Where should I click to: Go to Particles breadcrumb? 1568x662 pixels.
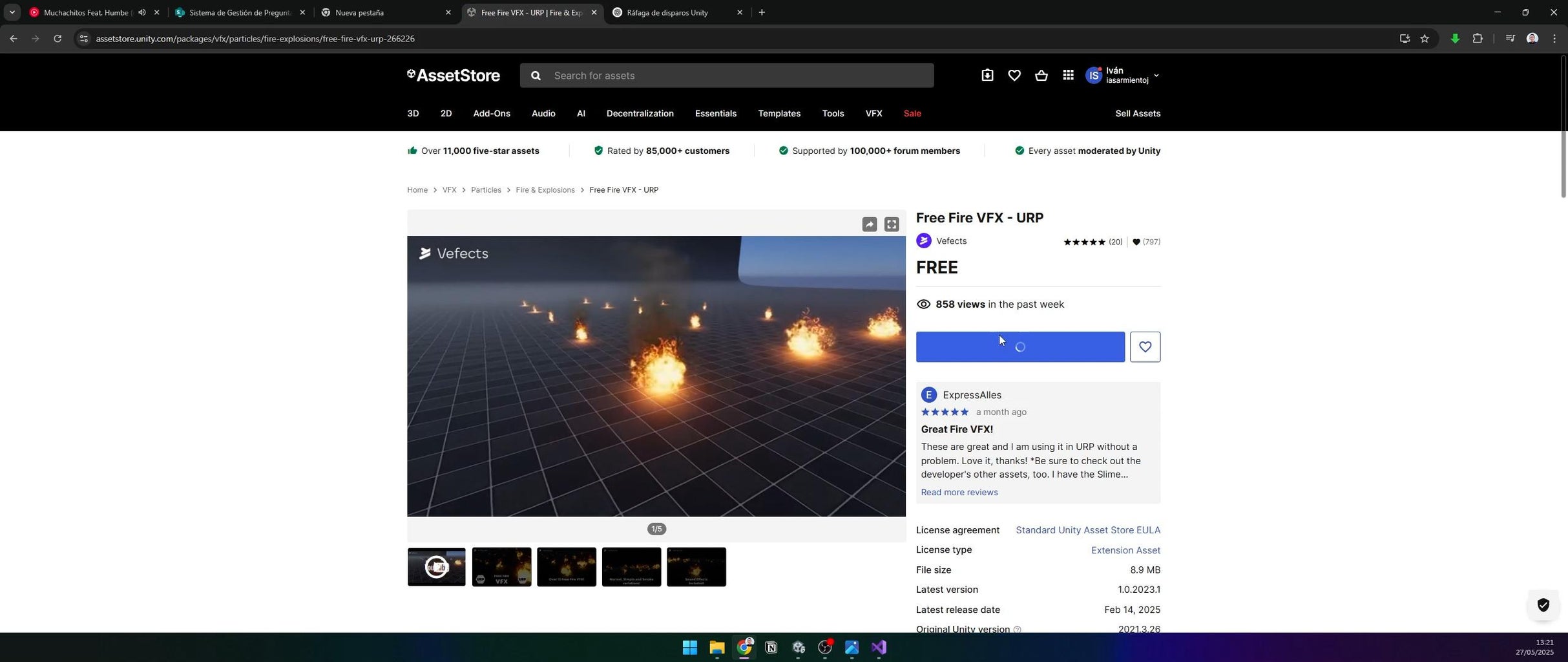[x=486, y=190]
